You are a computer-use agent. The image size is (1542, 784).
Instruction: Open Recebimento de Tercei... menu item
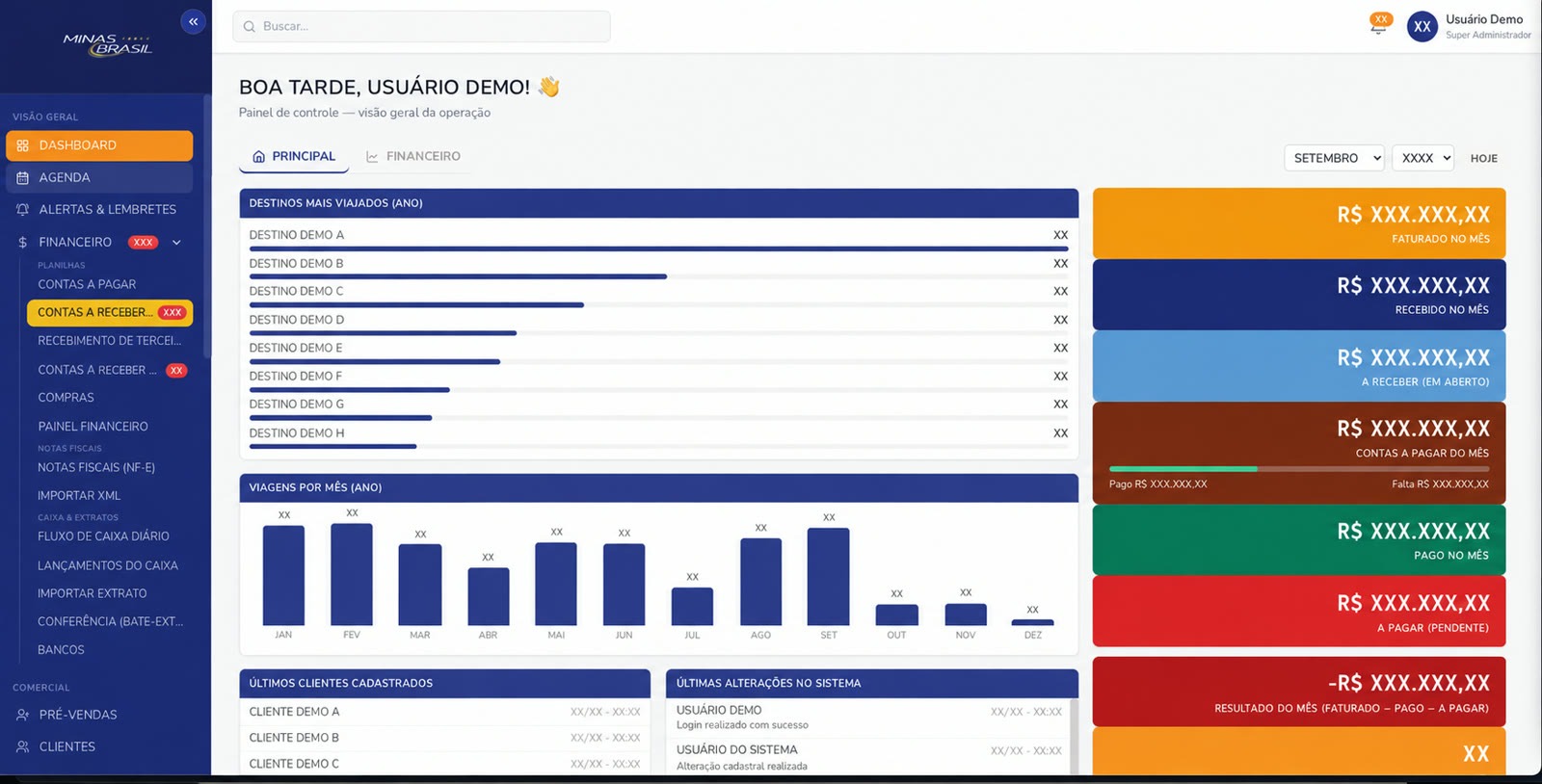click(x=109, y=341)
